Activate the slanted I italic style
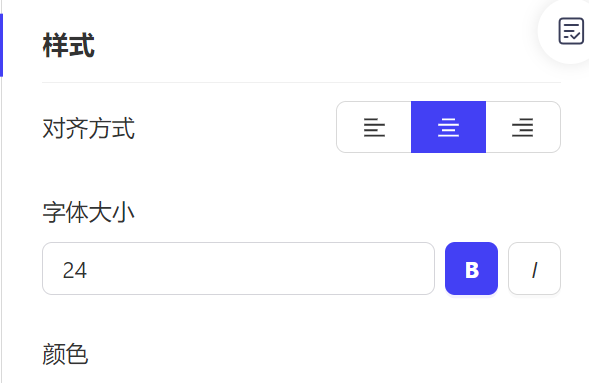 pyautogui.click(x=535, y=270)
